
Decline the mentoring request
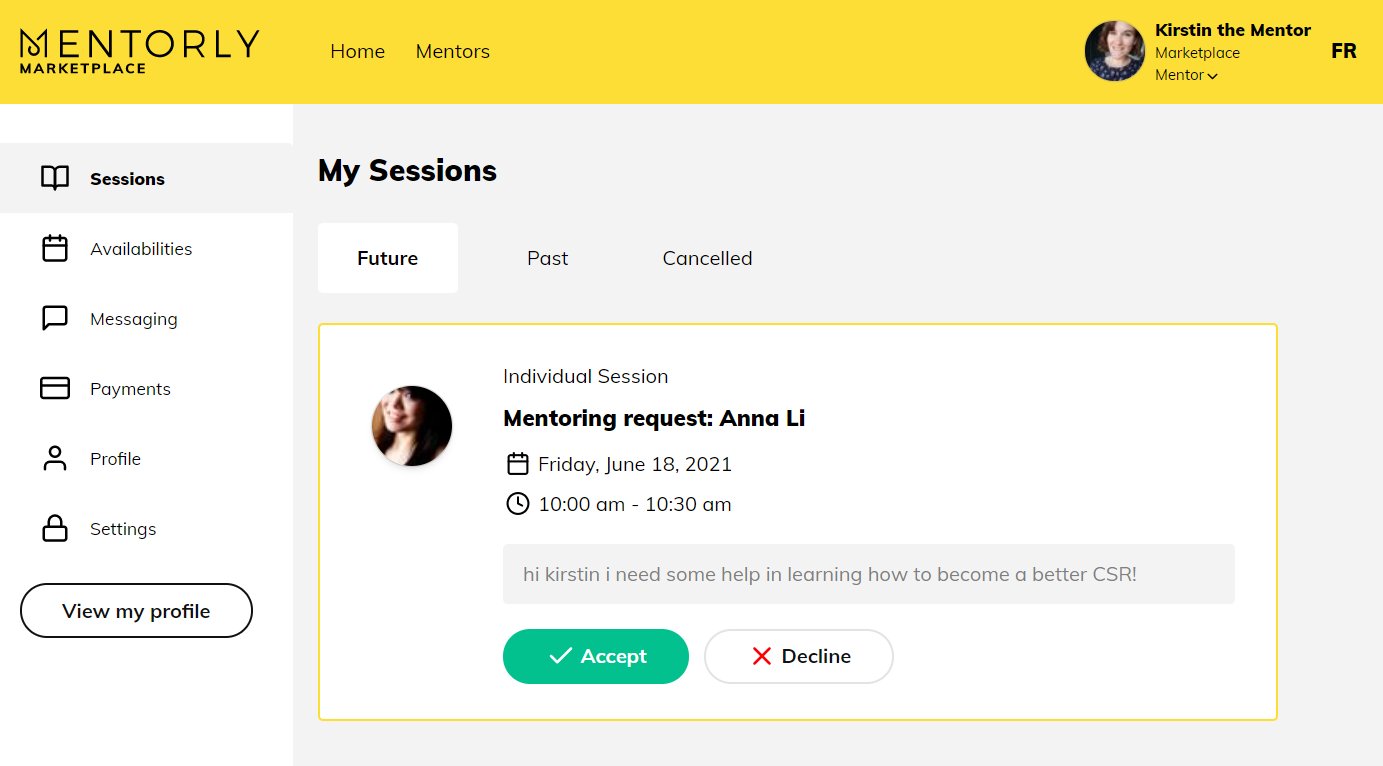tap(798, 656)
